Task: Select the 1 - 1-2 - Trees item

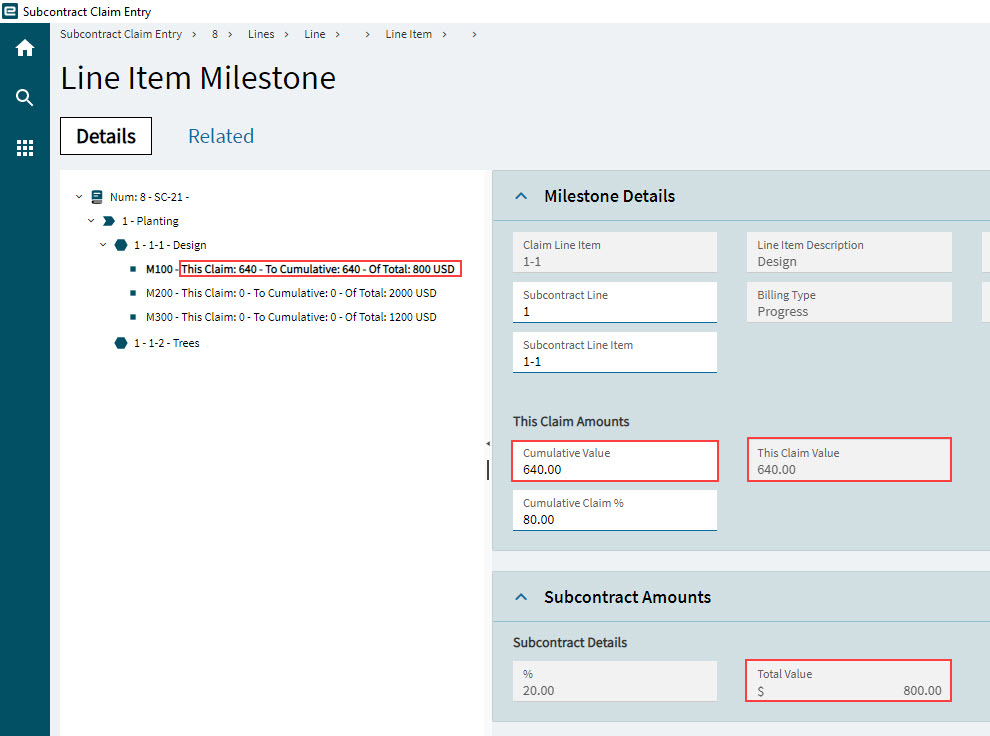Action: 167,343
